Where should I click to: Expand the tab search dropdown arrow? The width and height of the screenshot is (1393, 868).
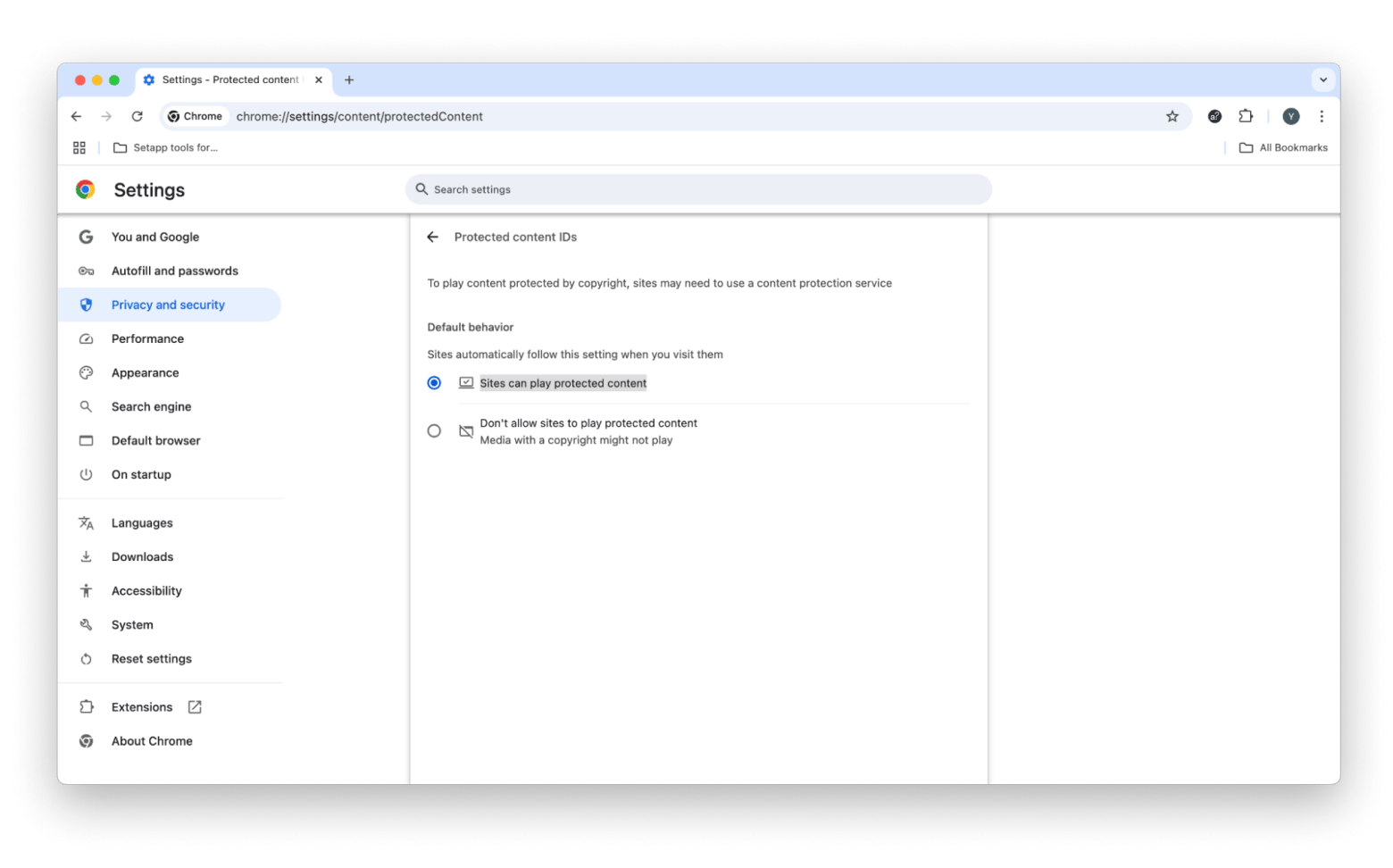click(1322, 79)
